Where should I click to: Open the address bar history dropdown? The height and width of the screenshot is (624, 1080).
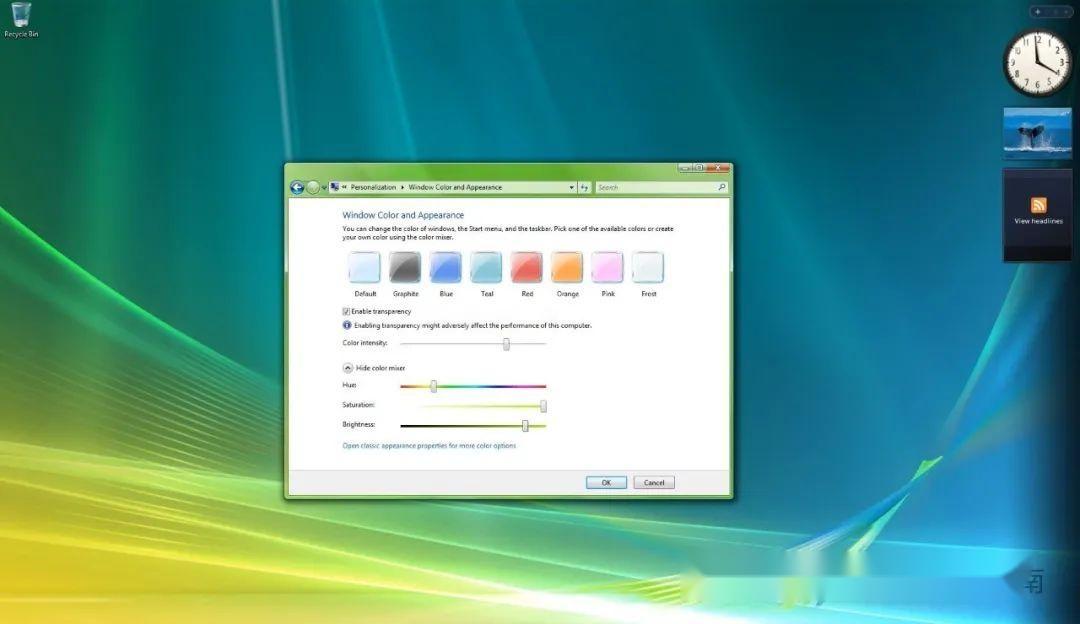click(x=572, y=187)
